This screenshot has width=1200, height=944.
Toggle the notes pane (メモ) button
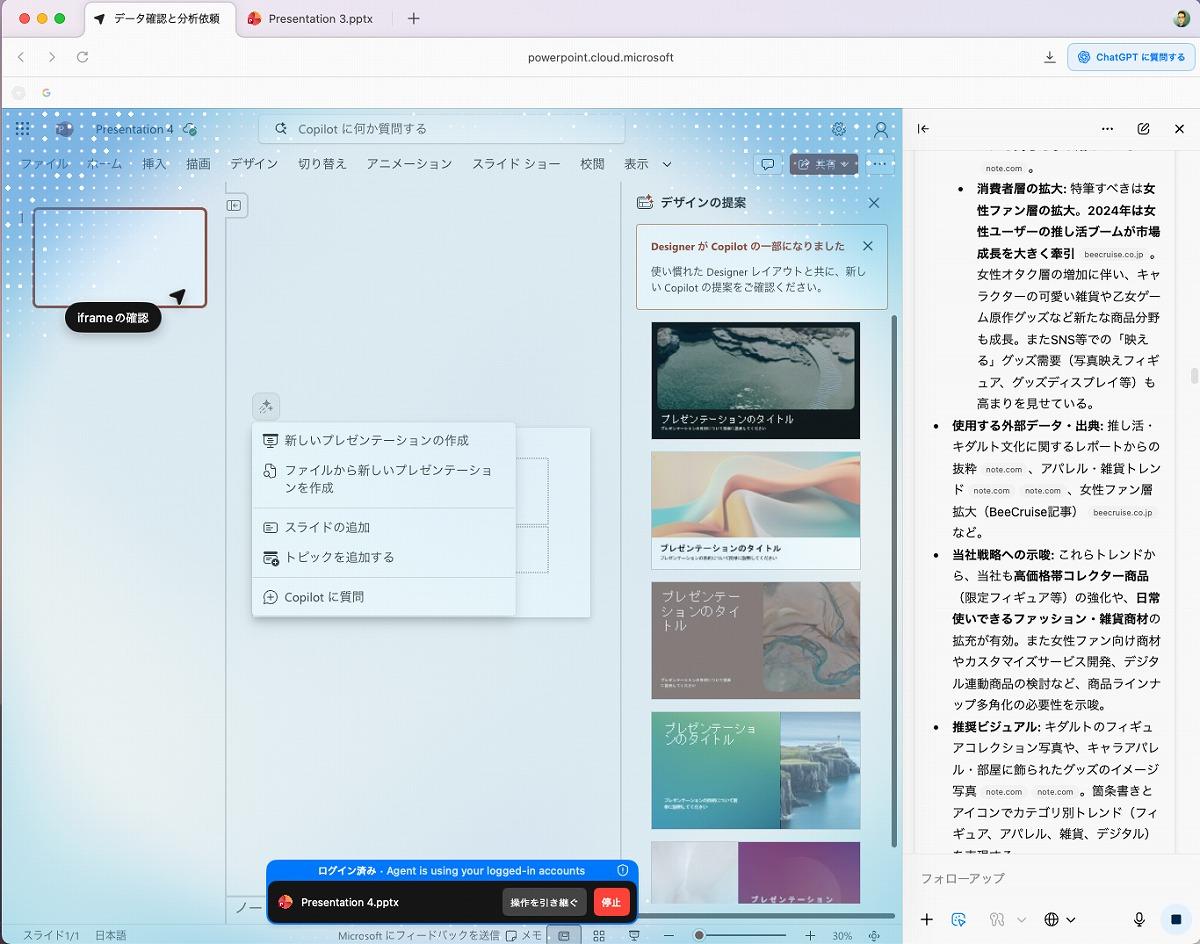point(524,935)
